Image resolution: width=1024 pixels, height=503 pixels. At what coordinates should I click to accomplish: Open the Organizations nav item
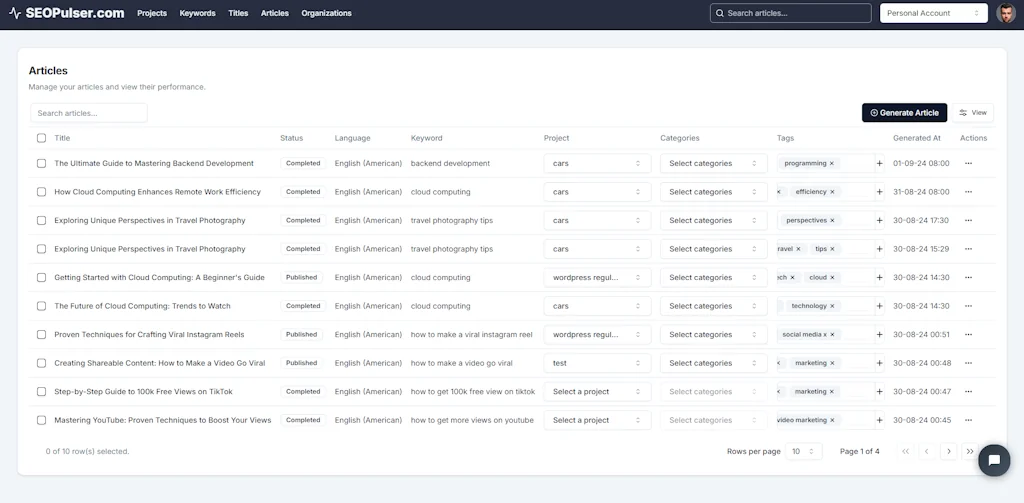coord(326,13)
